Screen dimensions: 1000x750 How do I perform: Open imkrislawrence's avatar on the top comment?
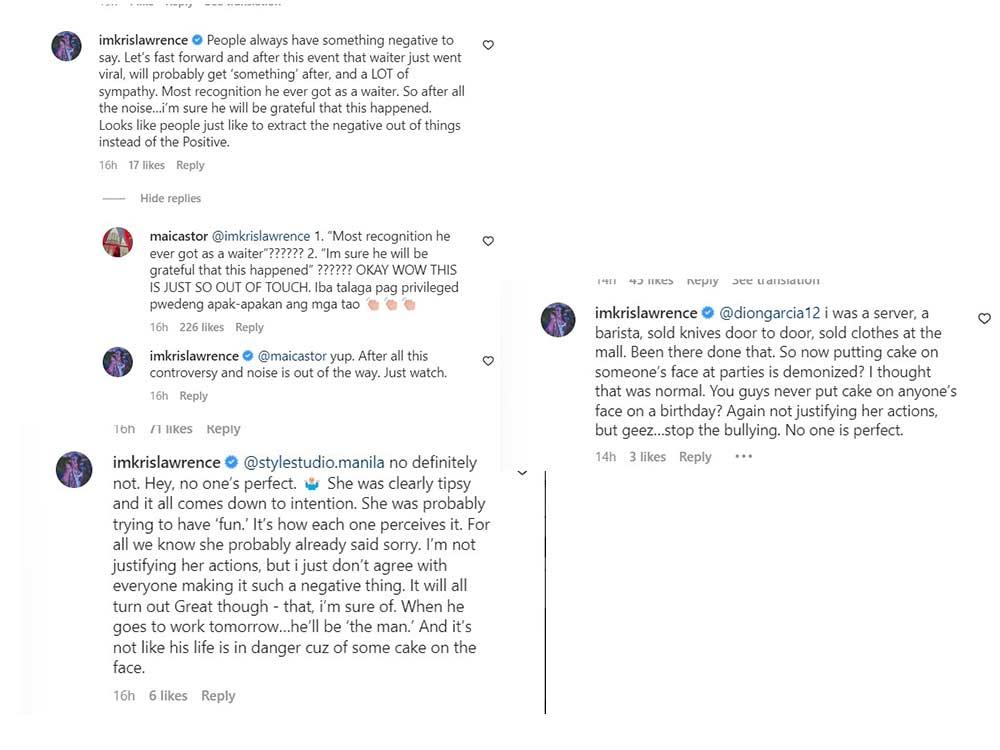point(66,46)
